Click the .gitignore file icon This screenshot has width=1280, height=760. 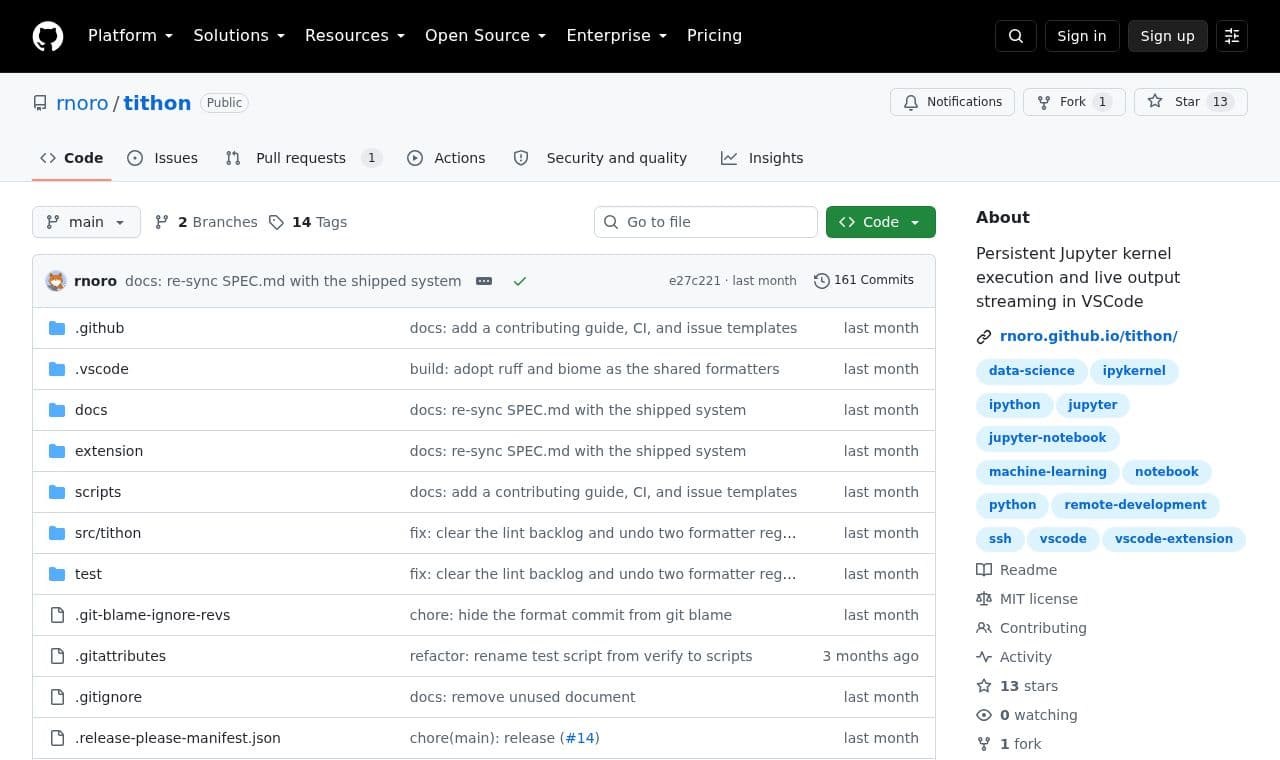[x=57, y=697]
